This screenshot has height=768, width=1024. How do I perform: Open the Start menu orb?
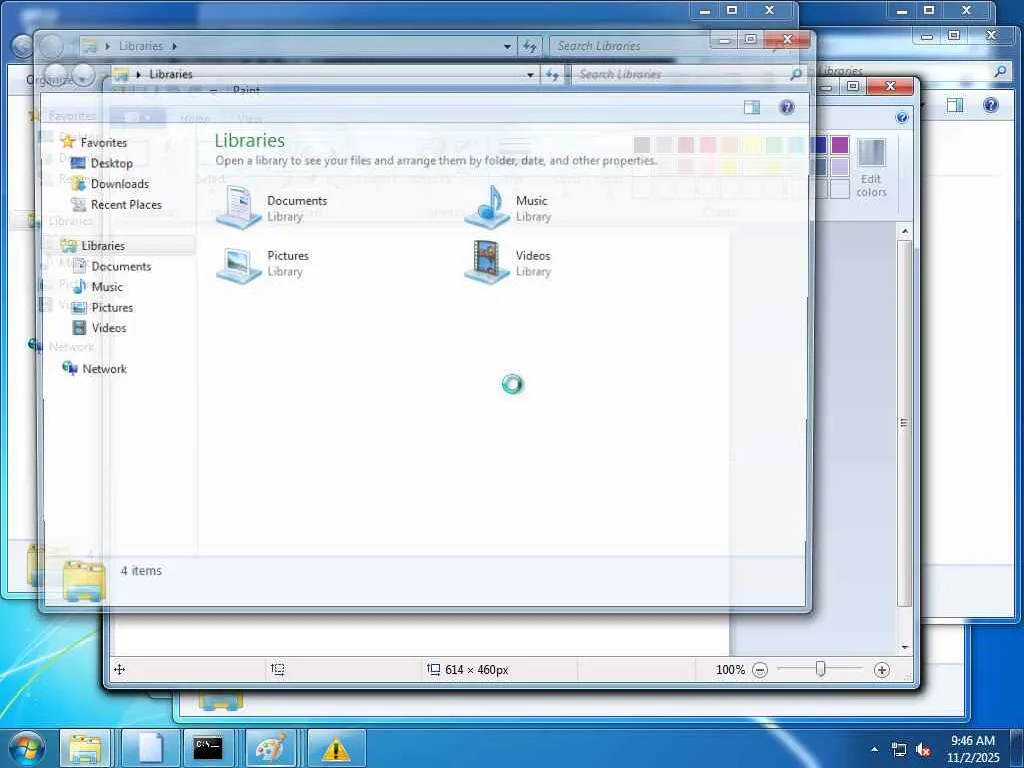coord(27,748)
